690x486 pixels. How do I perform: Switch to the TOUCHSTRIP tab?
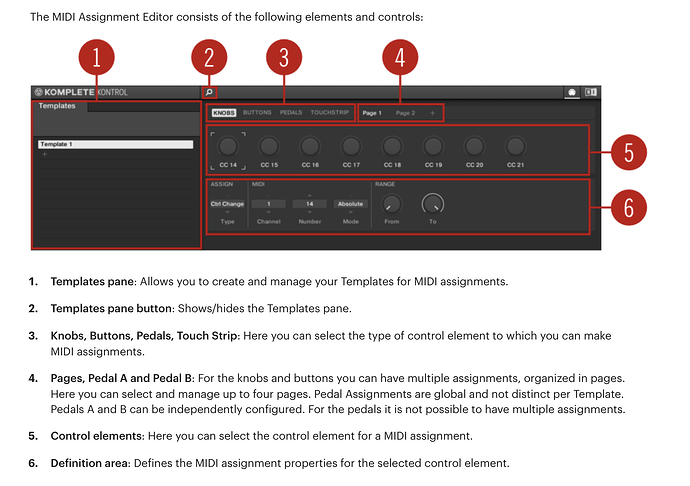click(330, 113)
